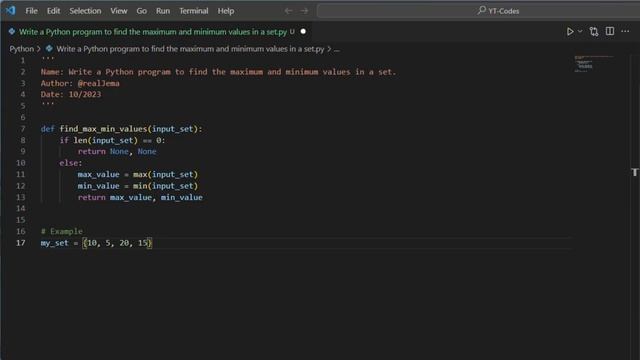Click the find_max_min_values function name
The width and height of the screenshot is (640, 360).
click(103, 129)
